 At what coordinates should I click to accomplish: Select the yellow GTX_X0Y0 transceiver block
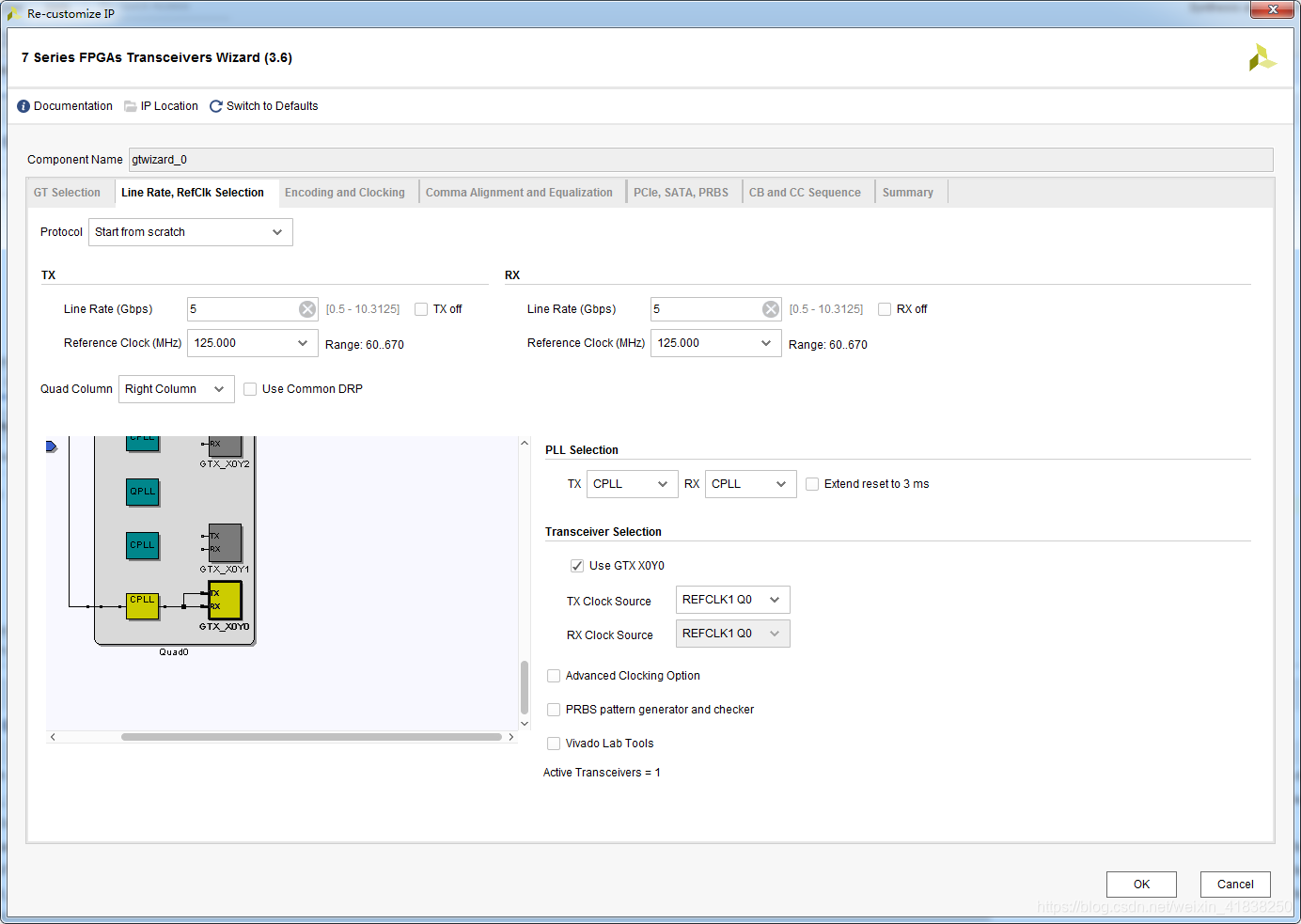click(226, 600)
